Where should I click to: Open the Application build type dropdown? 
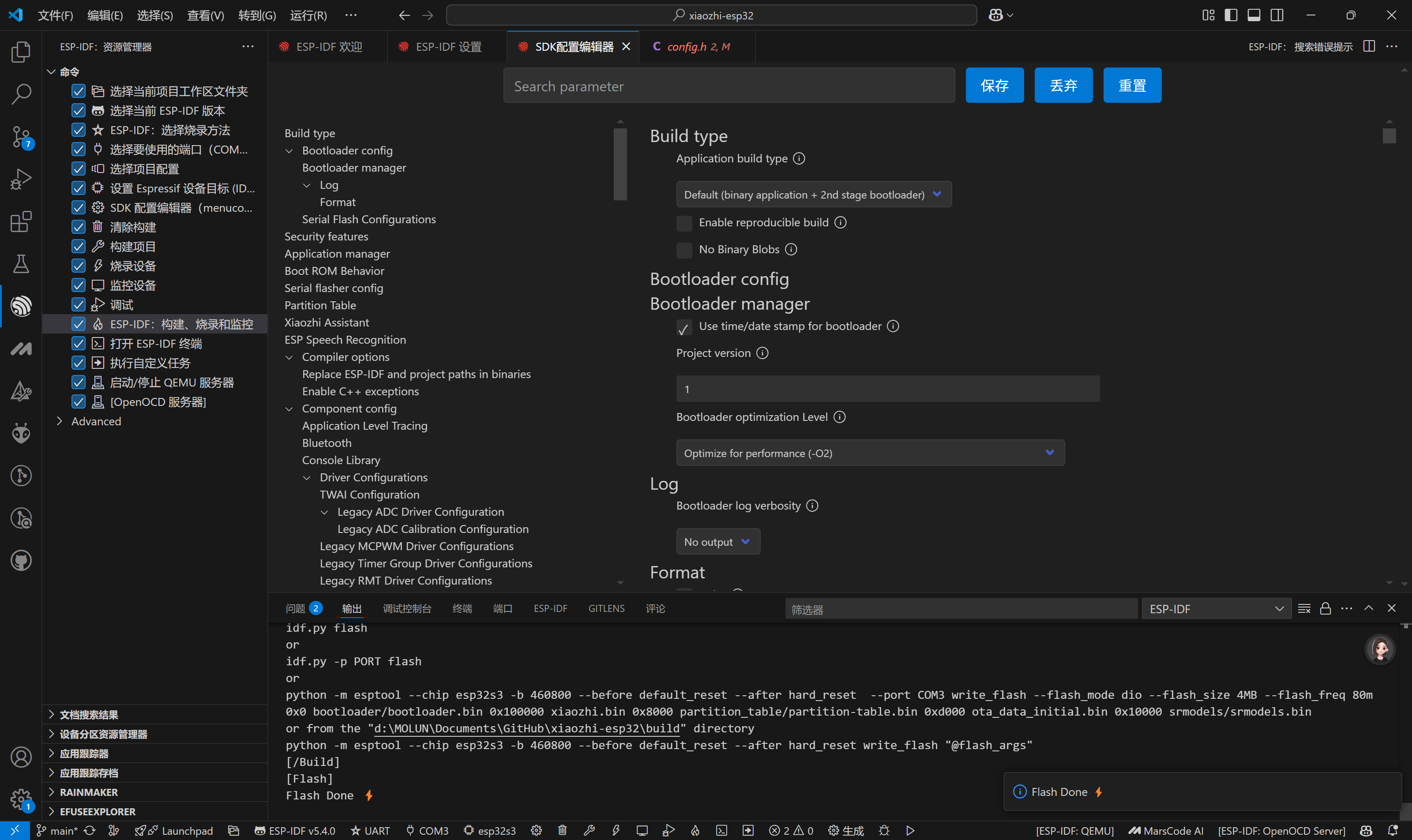tap(813, 195)
